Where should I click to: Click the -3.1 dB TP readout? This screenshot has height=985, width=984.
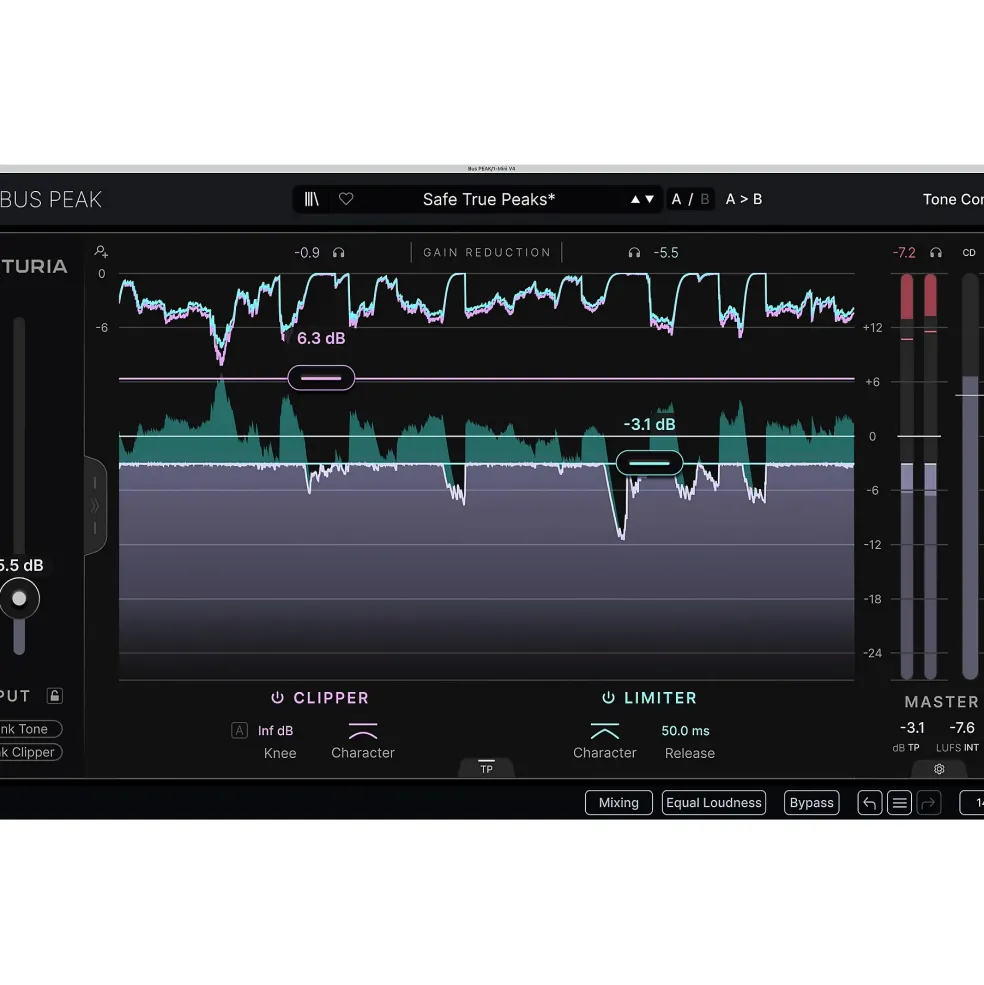click(x=912, y=727)
